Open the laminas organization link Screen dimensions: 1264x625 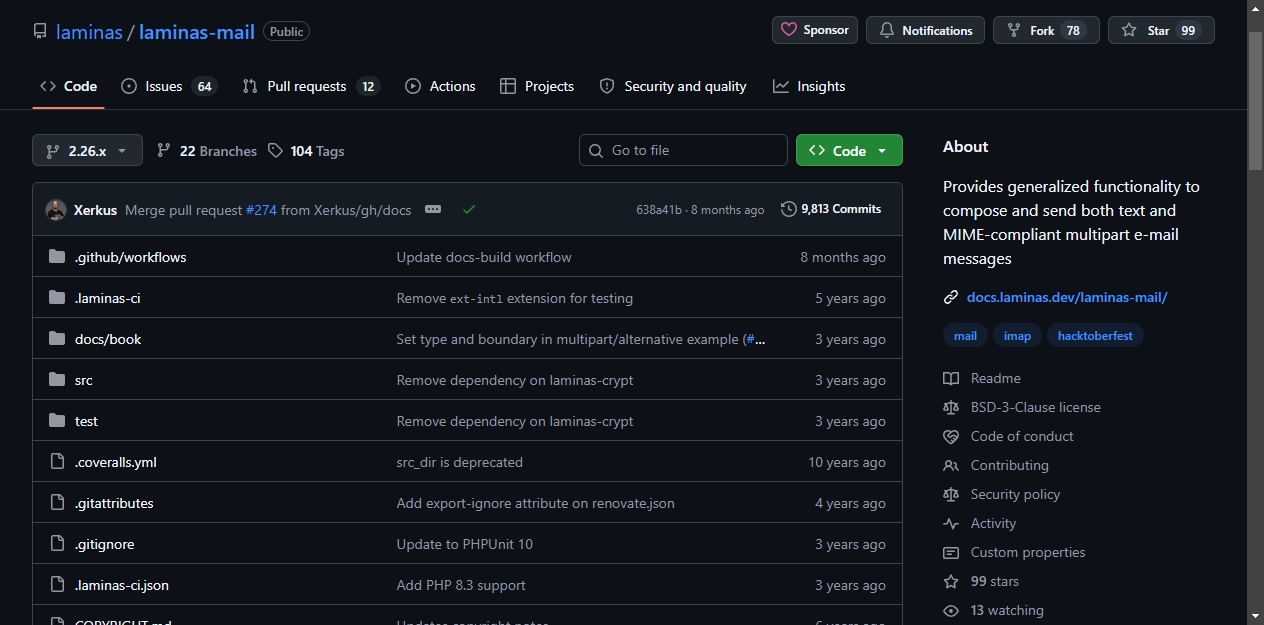(x=89, y=32)
